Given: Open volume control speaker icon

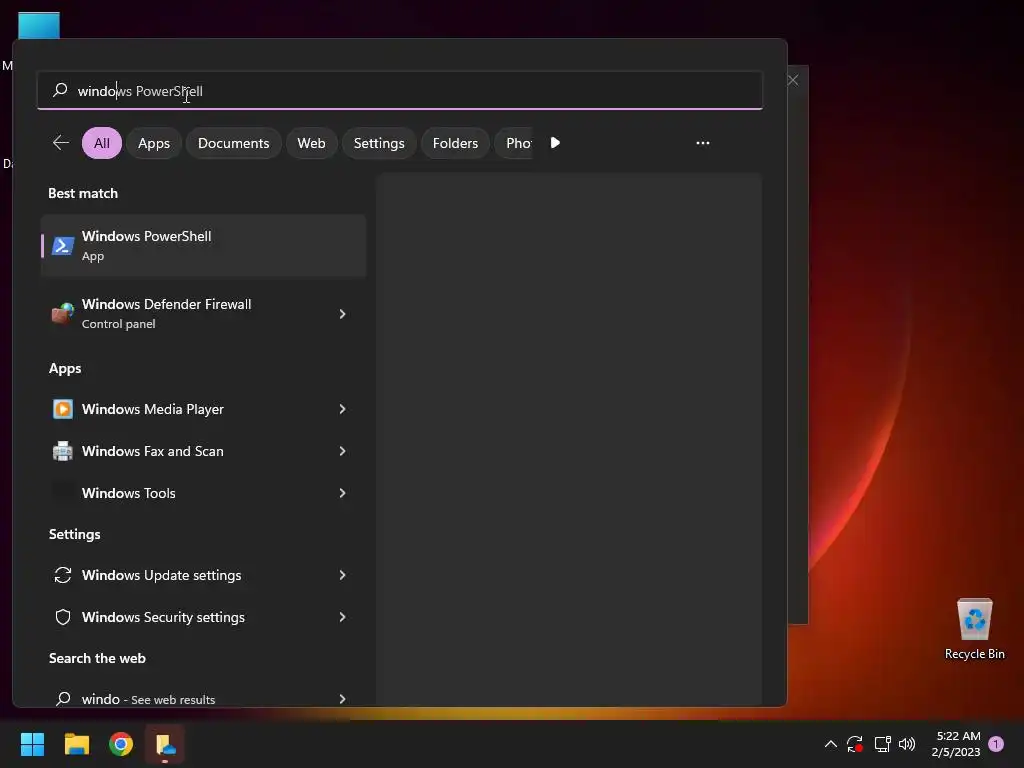Looking at the screenshot, I should click(907, 744).
